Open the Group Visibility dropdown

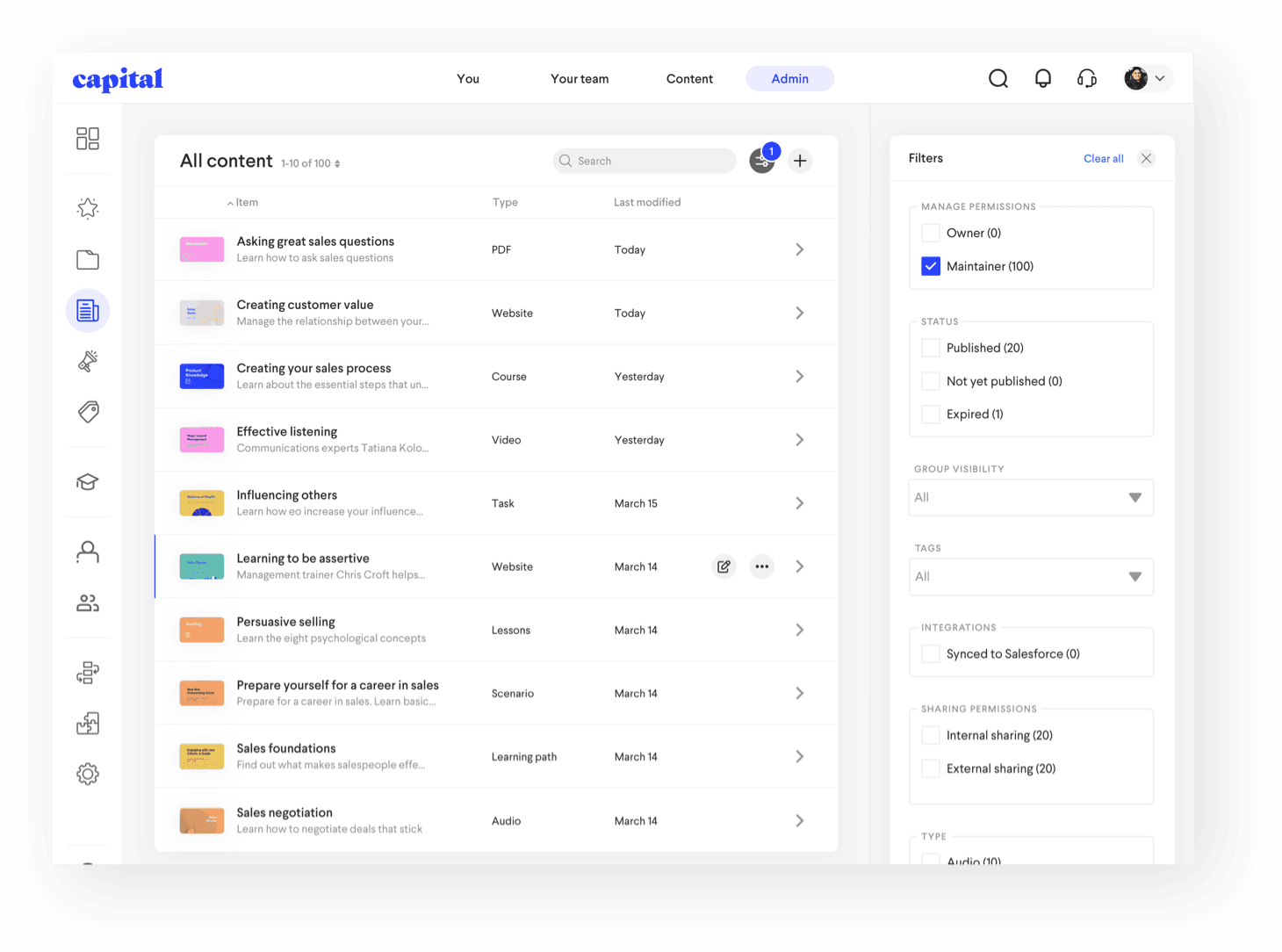(1030, 497)
